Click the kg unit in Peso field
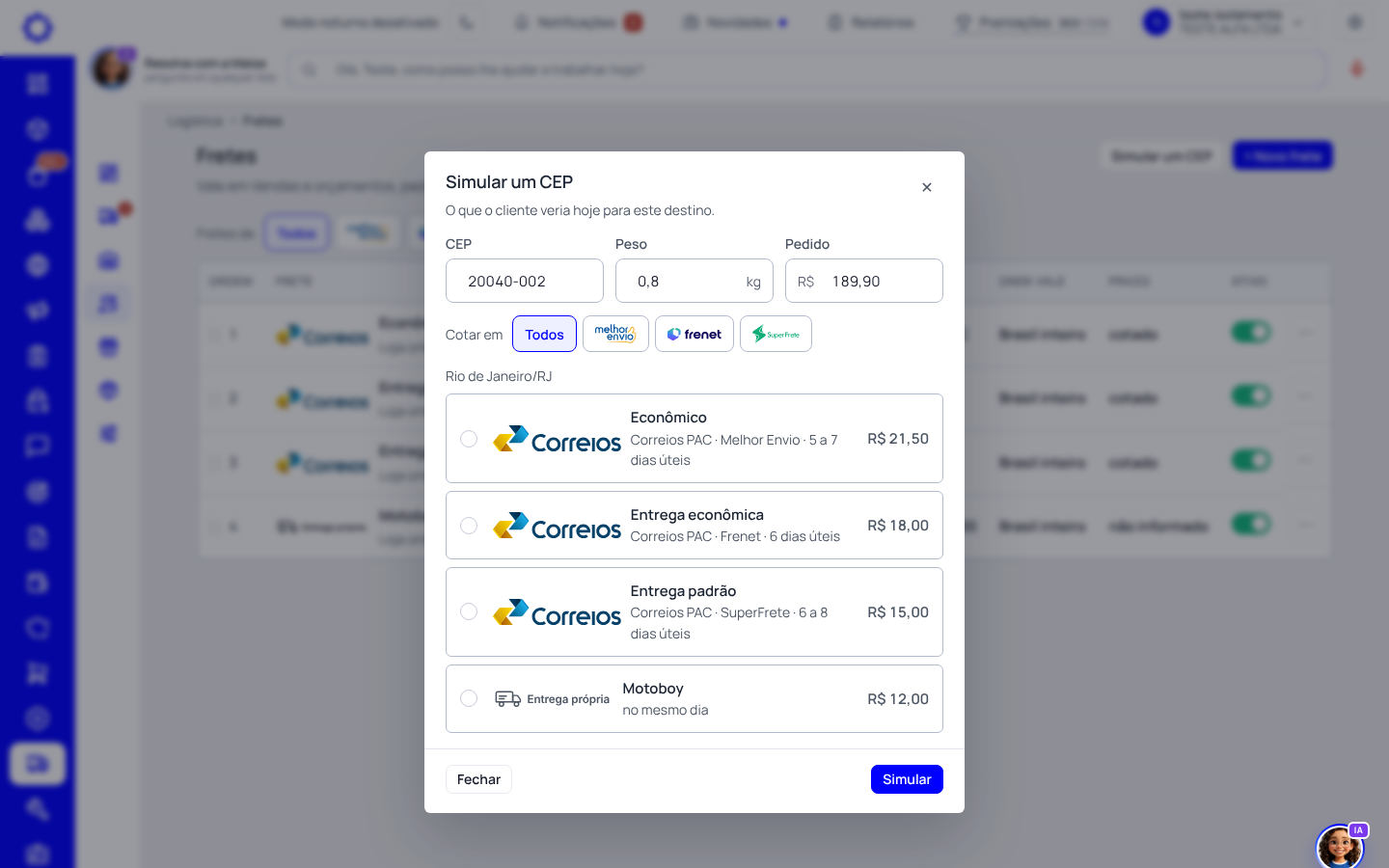Image resolution: width=1389 pixels, height=868 pixels. click(753, 282)
